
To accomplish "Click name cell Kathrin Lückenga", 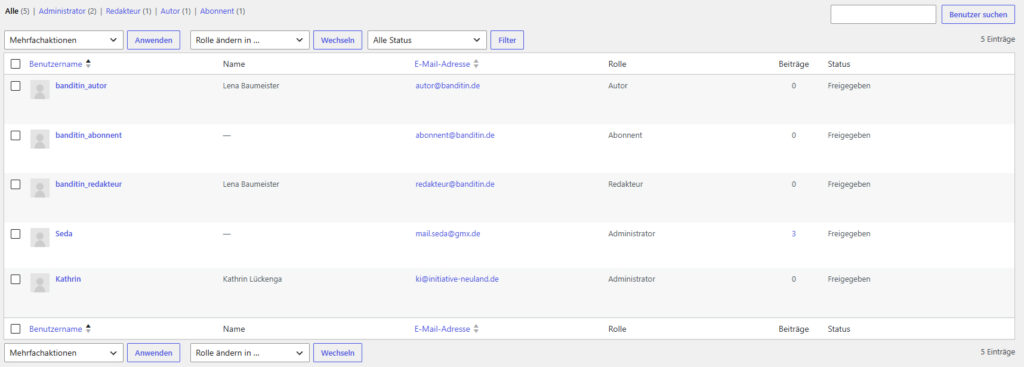I will (x=252, y=279).
